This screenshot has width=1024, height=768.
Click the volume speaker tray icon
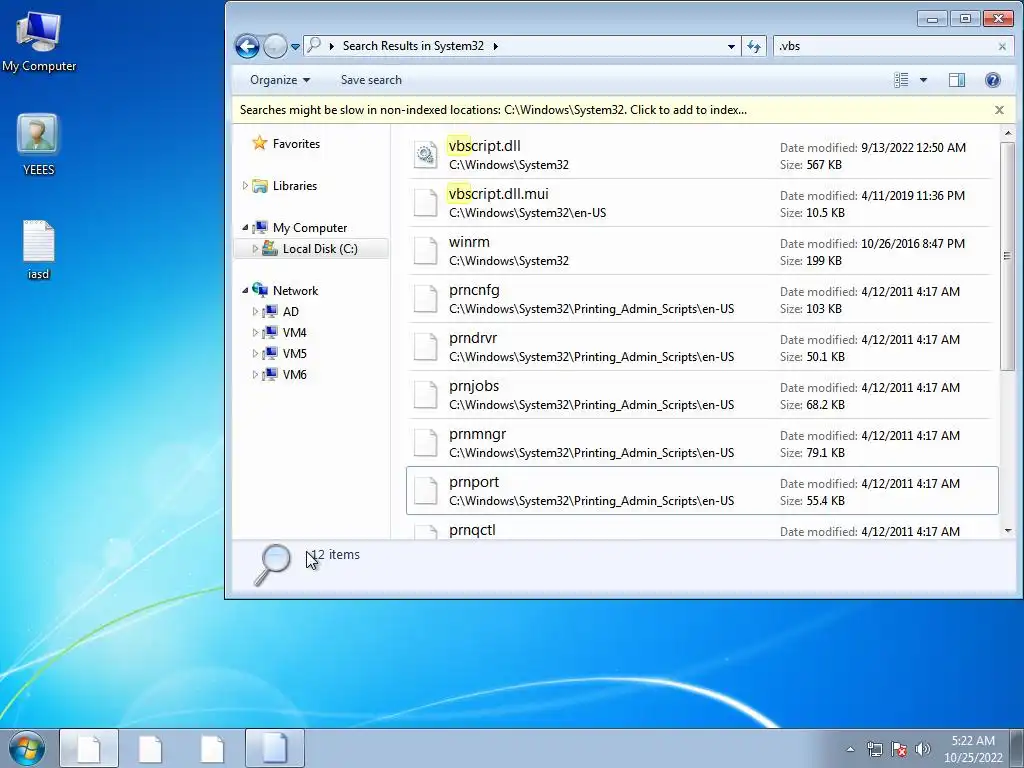pos(923,749)
